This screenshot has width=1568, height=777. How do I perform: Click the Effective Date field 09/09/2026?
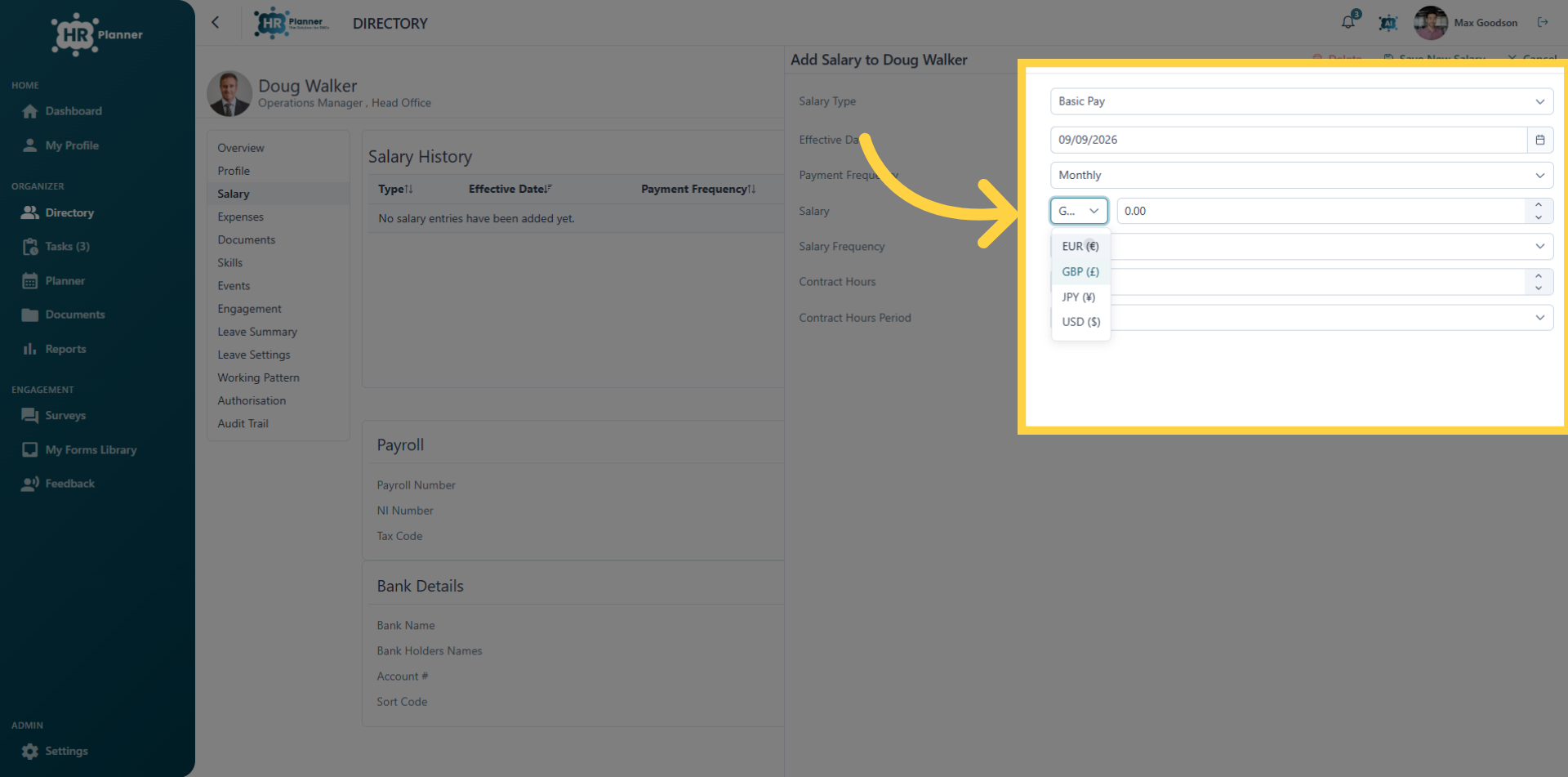pyautogui.click(x=1289, y=140)
